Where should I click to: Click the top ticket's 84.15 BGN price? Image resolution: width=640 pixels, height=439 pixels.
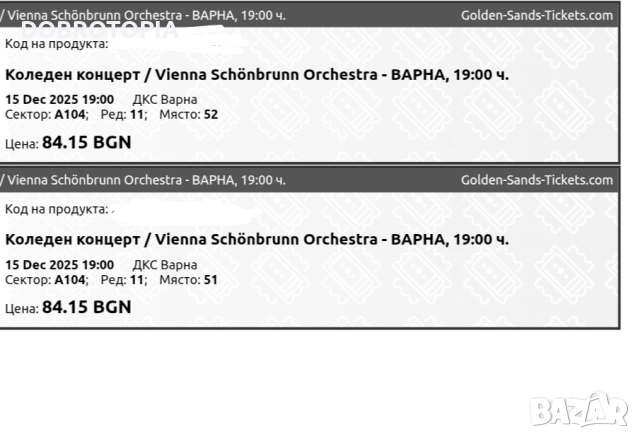click(x=86, y=142)
